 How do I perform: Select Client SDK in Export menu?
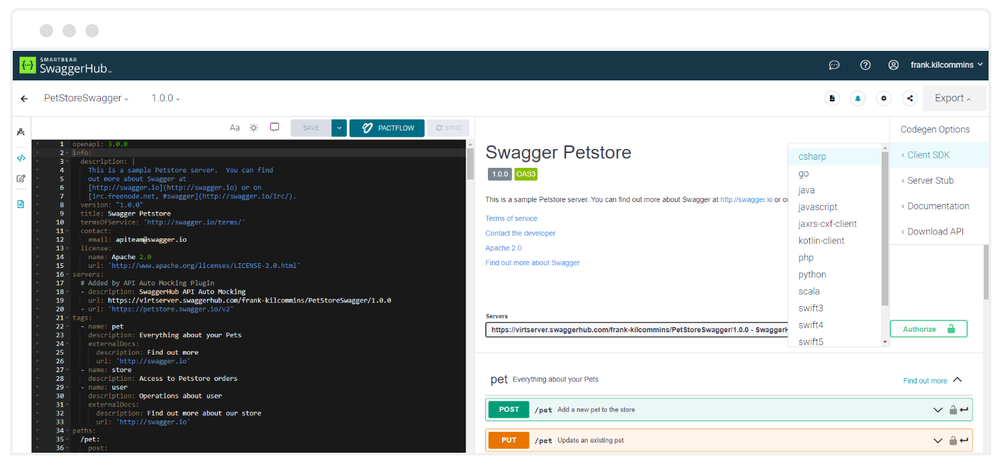tap(939, 155)
